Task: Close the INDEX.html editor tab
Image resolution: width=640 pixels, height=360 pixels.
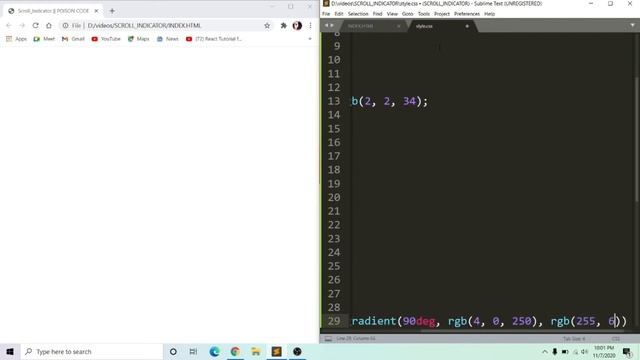Action: click(399, 26)
